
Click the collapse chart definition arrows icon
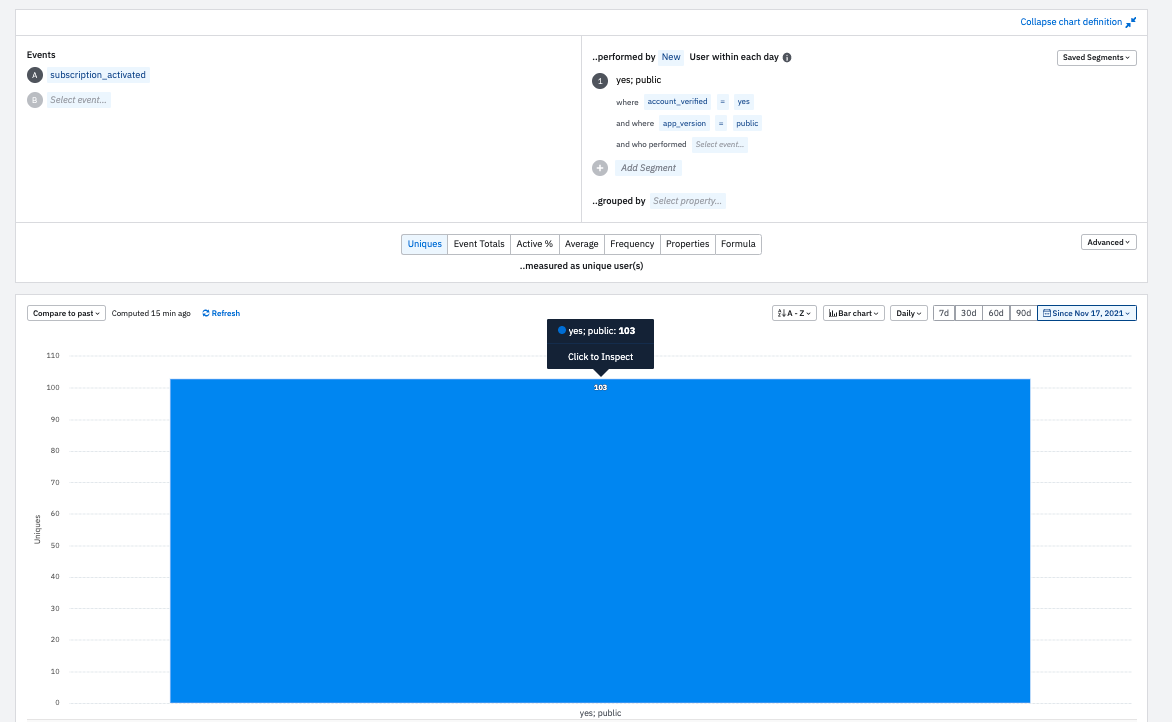point(1131,22)
